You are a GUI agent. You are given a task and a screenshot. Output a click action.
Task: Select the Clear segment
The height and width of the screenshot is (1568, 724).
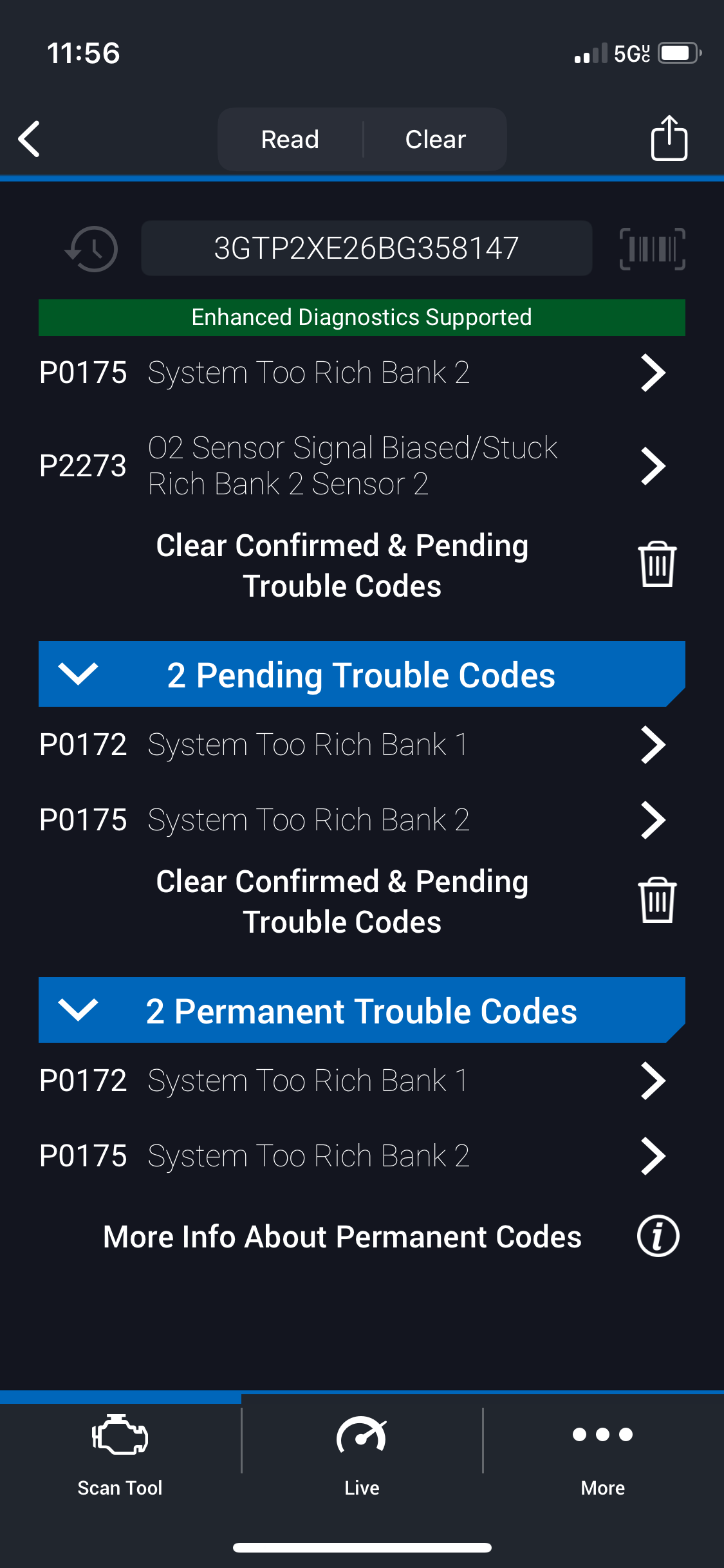coord(435,139)
